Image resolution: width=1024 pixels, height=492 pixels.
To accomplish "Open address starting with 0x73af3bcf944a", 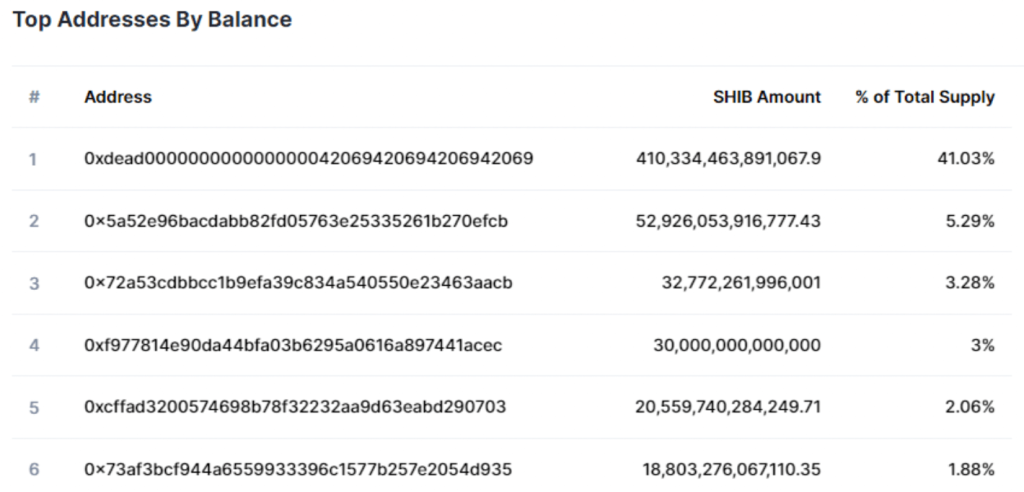I will [x=298, y=469].
